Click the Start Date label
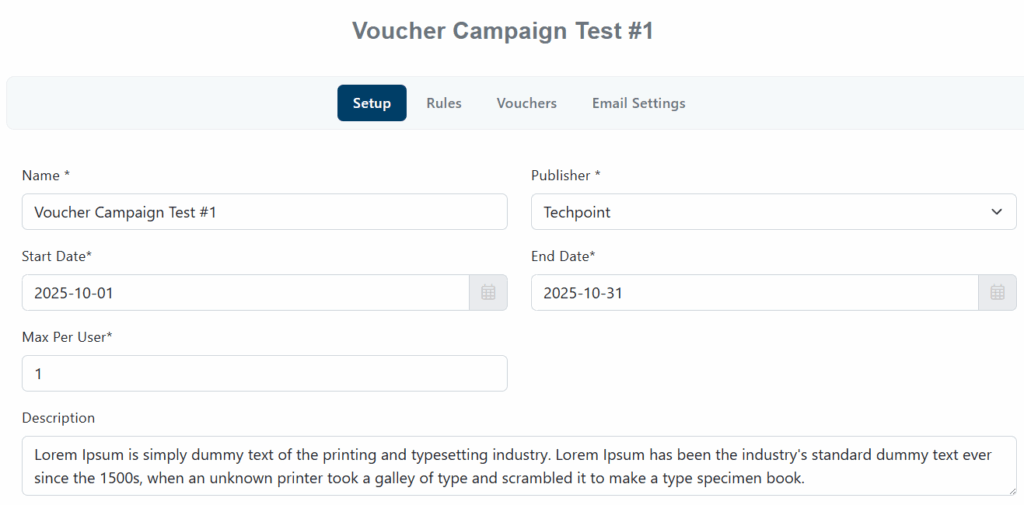The height and width of the screenshot is (505, 1024). pos(56,256)
